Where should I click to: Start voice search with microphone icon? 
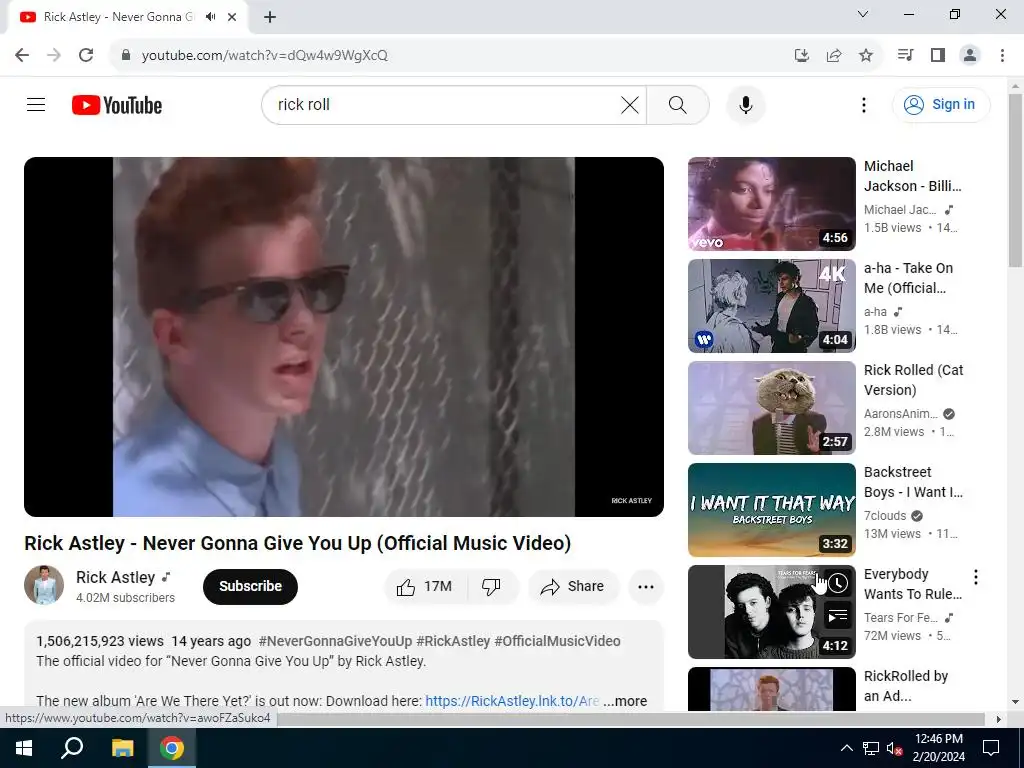tap(746, 104)
